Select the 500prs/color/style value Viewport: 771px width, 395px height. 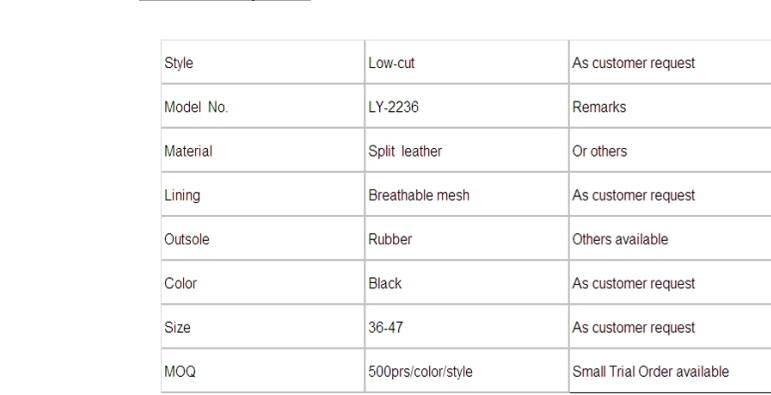420,372
